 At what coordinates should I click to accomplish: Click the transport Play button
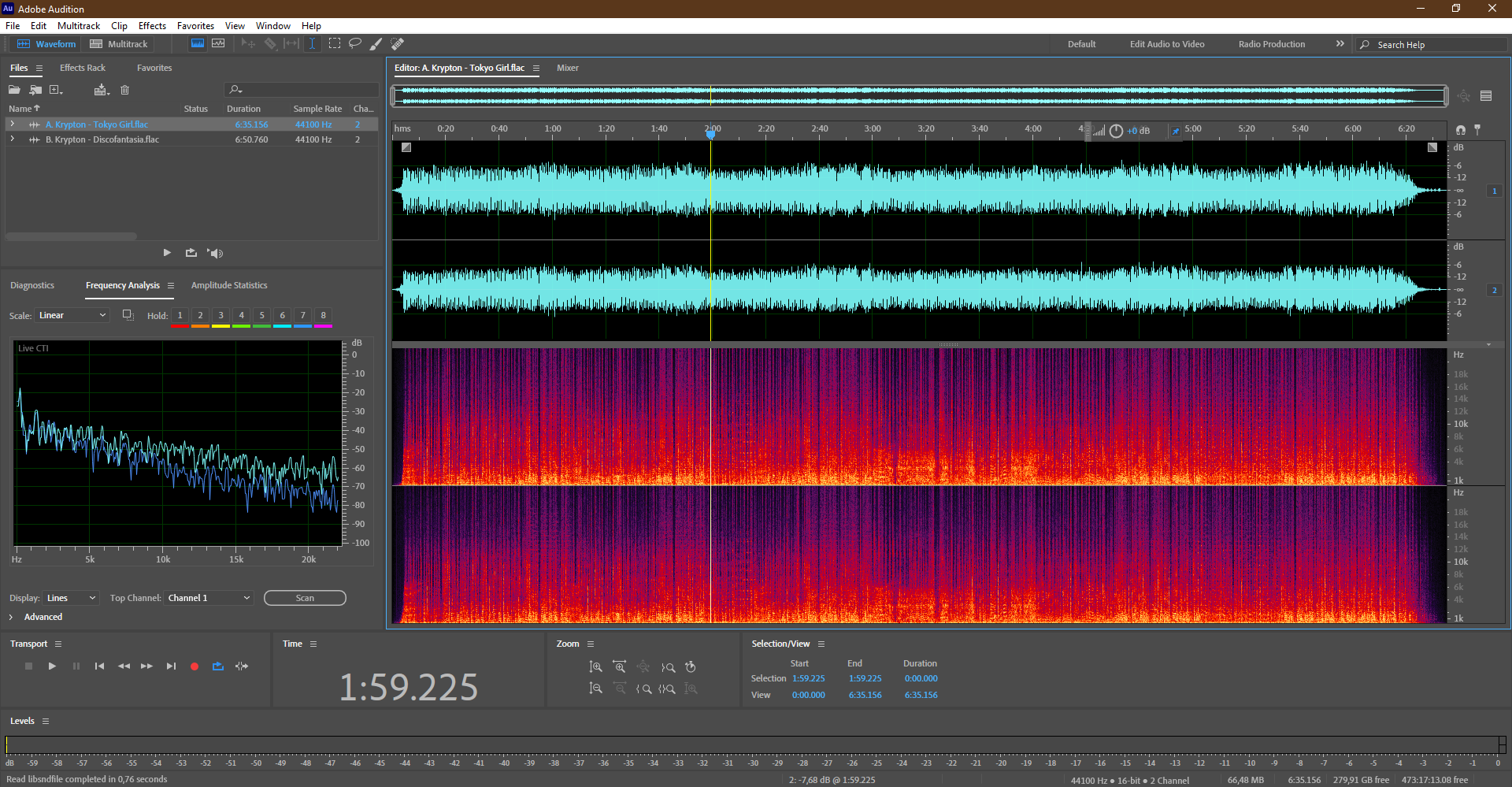tap(52, 666)
